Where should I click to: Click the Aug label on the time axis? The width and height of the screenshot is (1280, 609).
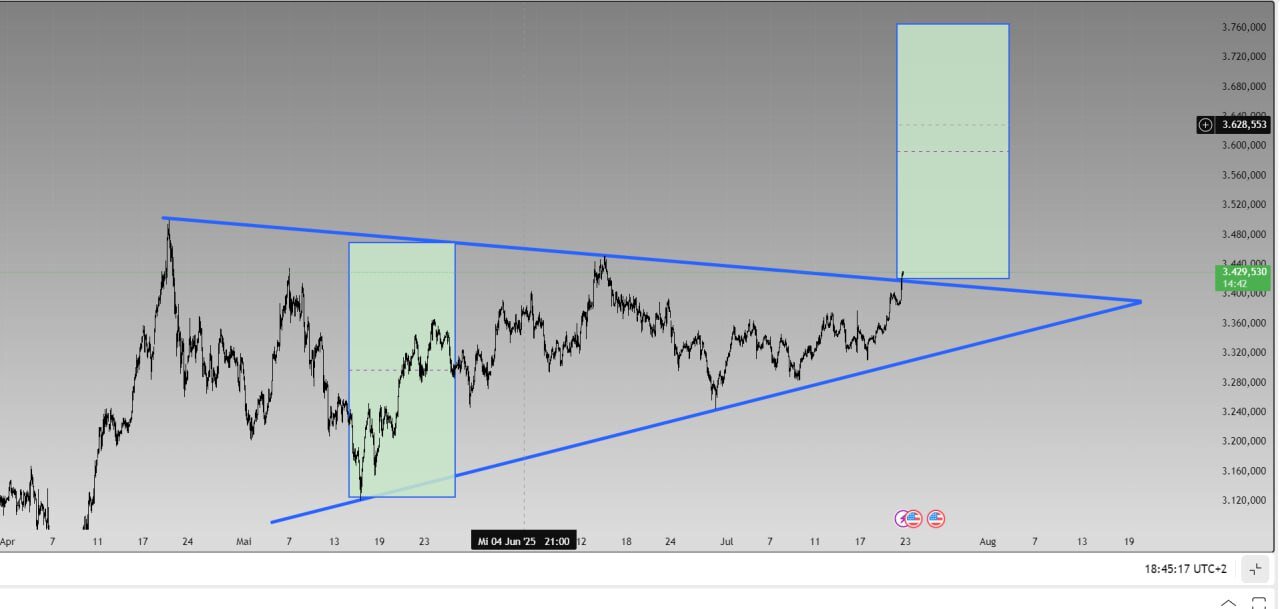pyautogui.click(x=987, y=541)
